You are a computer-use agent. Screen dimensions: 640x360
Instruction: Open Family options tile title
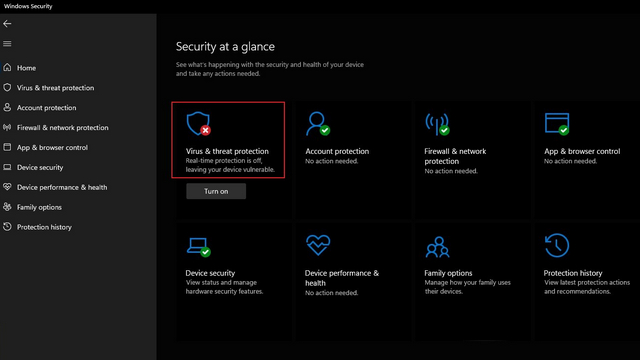tap(448, 273)
